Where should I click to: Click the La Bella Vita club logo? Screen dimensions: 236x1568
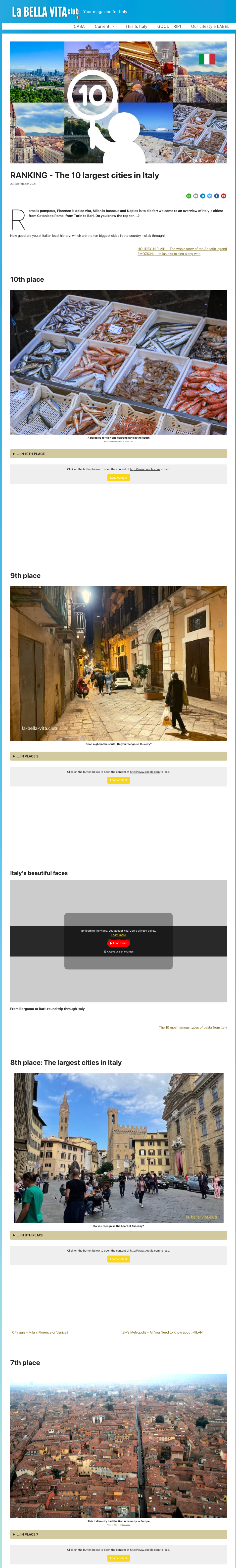[x=46, y=12]
